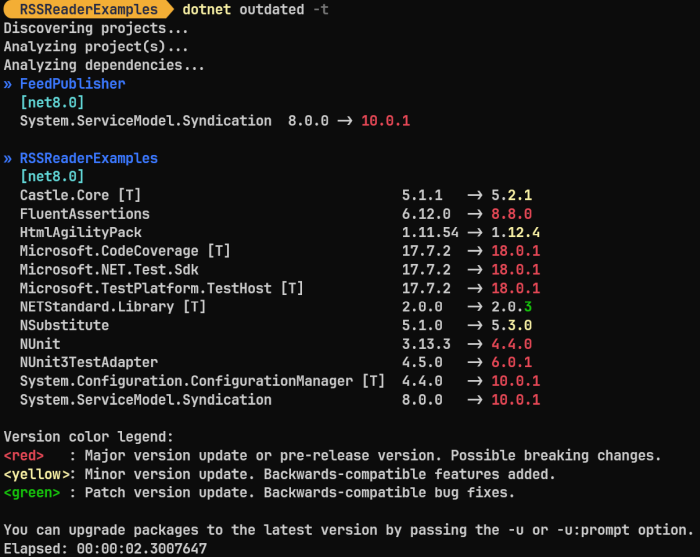
Task: Click NUnit latest version 4.4.0
Action: 512,344
